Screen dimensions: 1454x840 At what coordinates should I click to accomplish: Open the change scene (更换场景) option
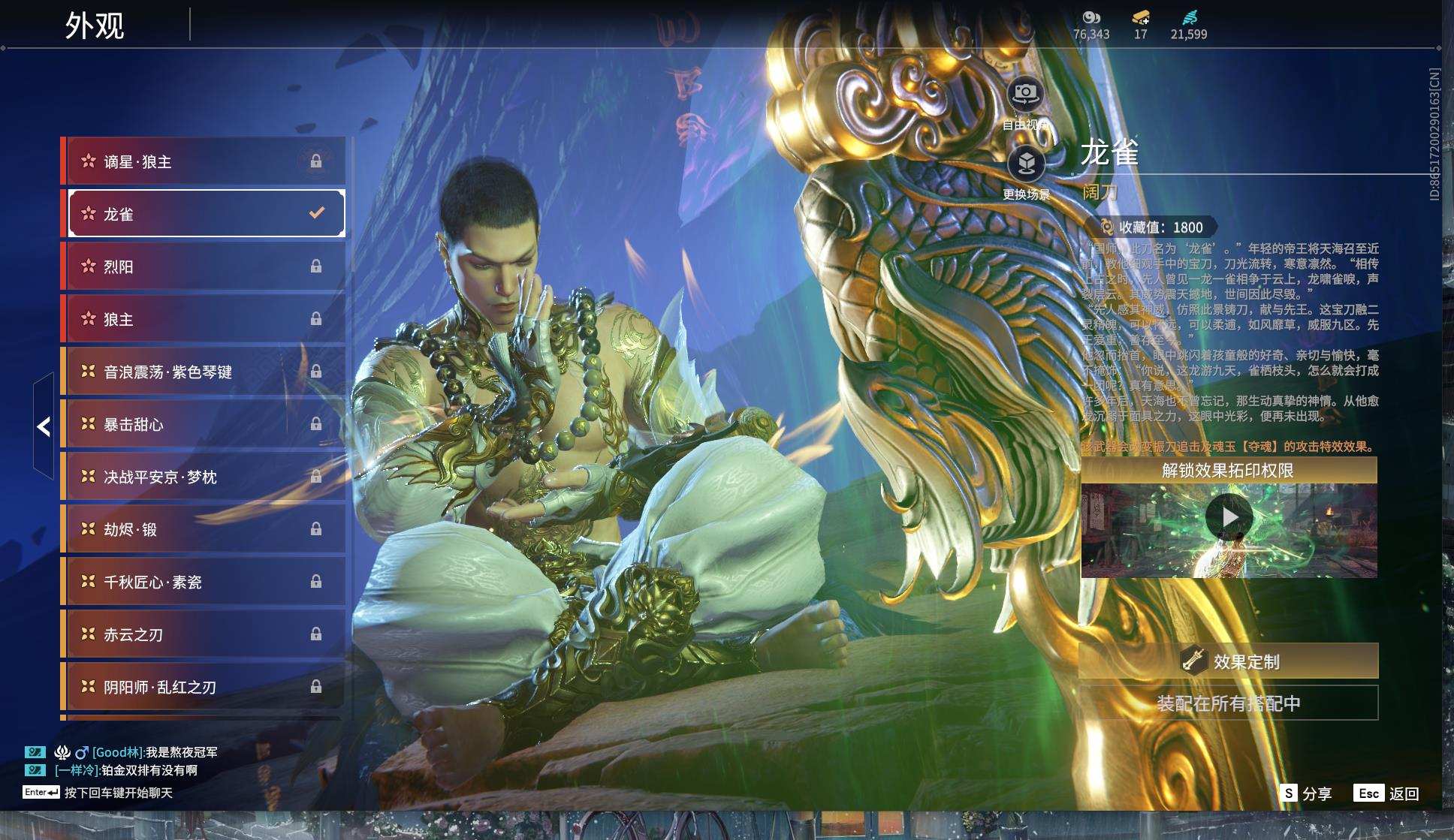tap(1026, 164)
